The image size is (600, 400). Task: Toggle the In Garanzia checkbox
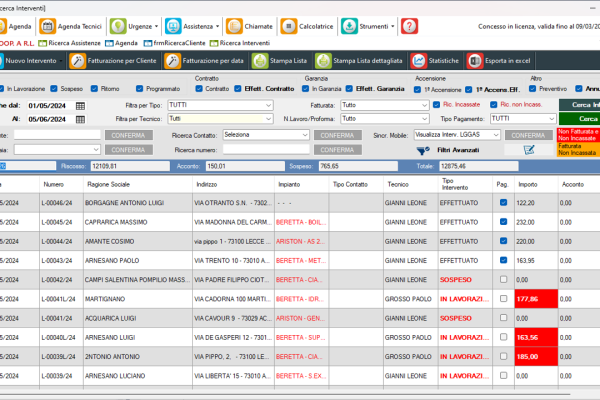pyautogui.click(x=305, y=89)
